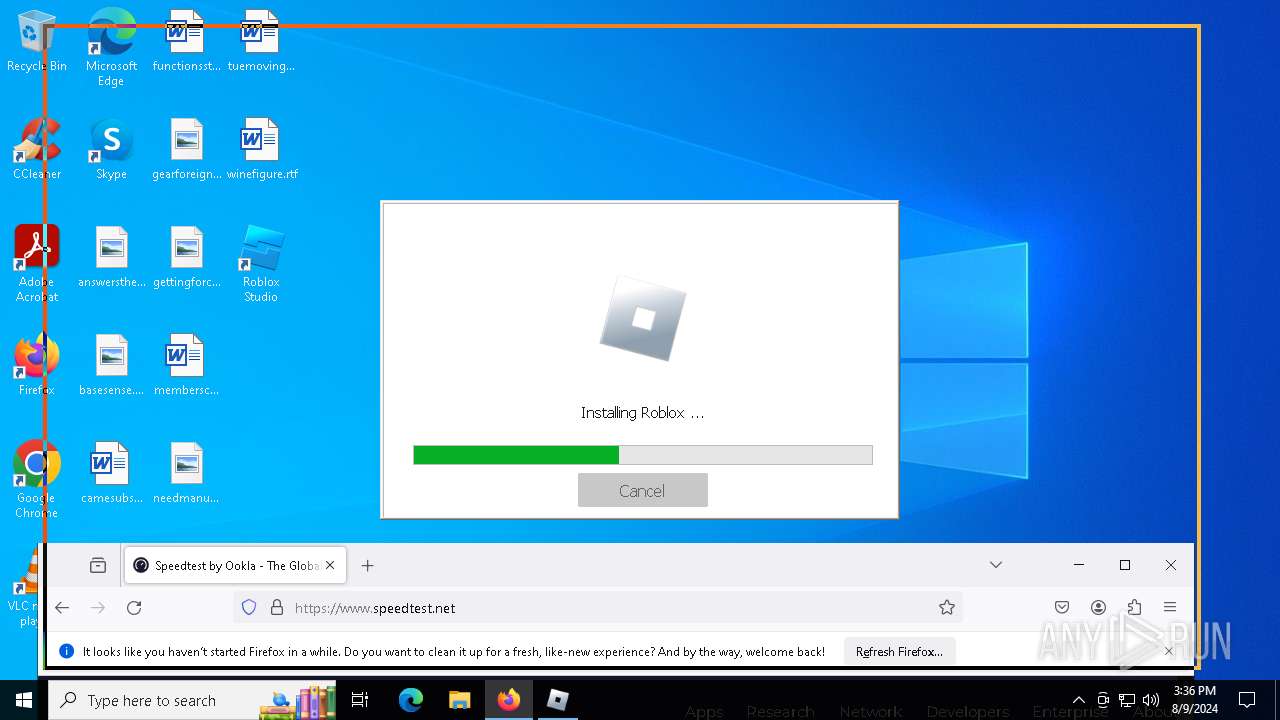Select the answersthe... image file icon
Viewport: 1280px width, 720px height.
point(111,257)
